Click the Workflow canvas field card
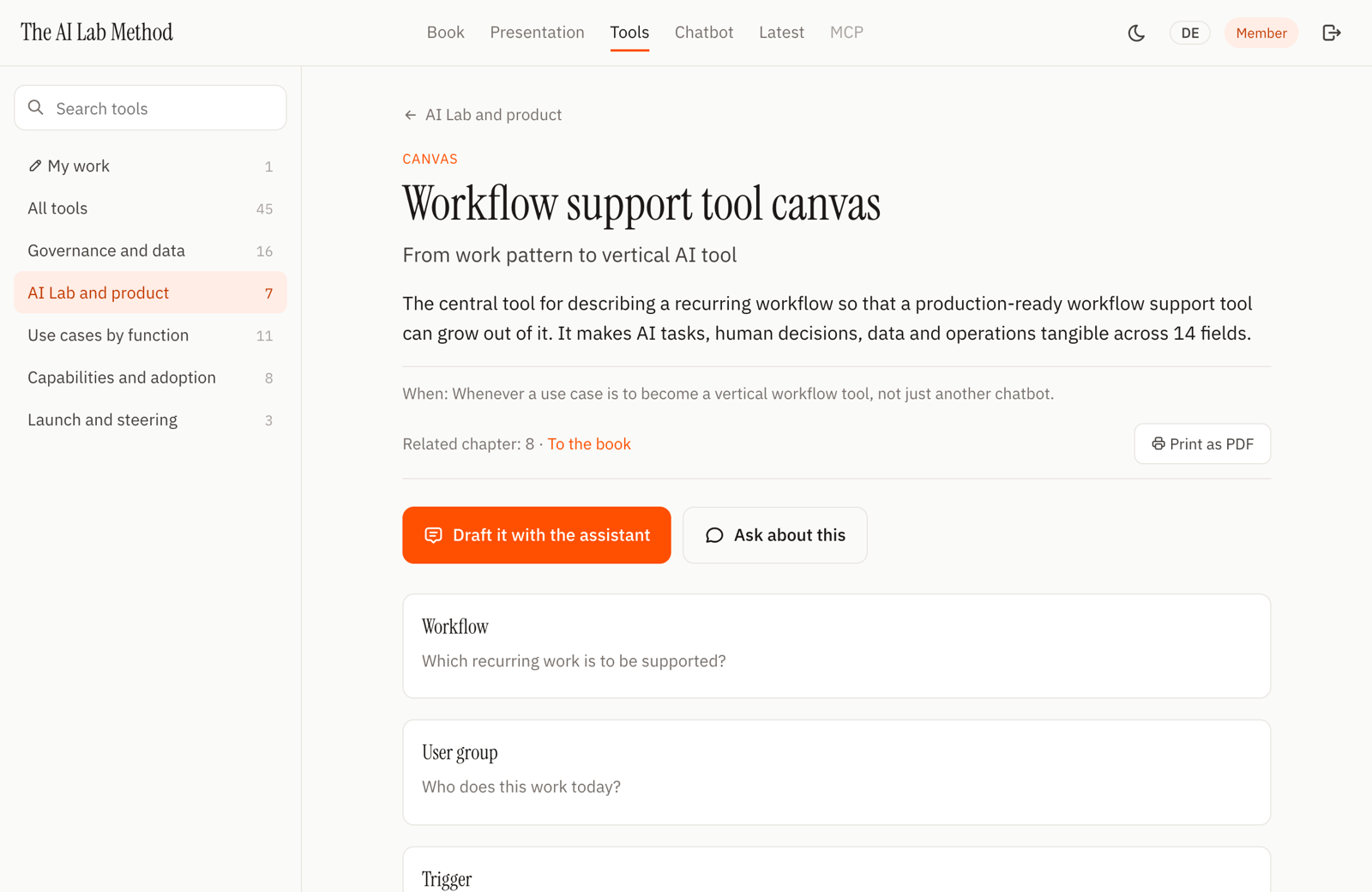The image size is (1372, 892). [837, 646]
